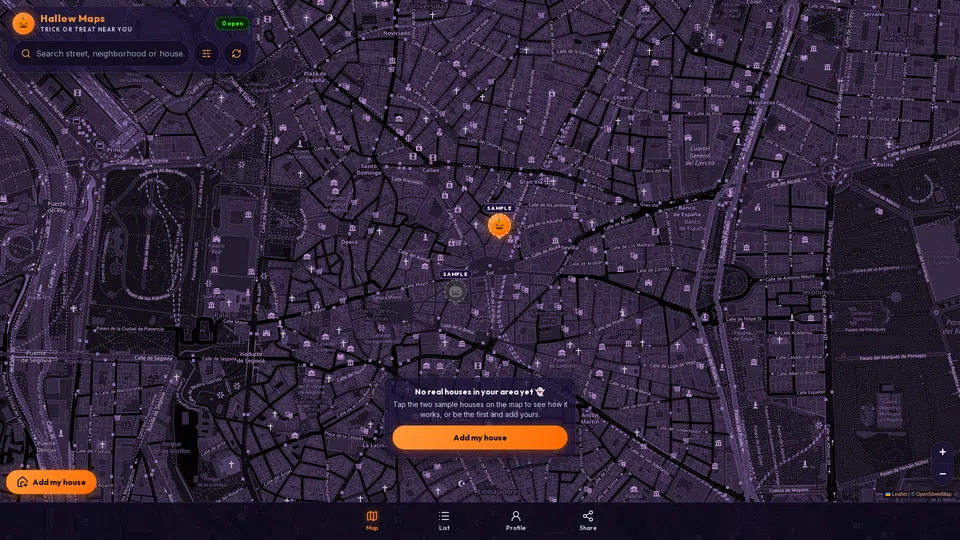Viewport: 960px width, 540px height.
Task: Zoom in the map with plus
Action: coord(943,452)
